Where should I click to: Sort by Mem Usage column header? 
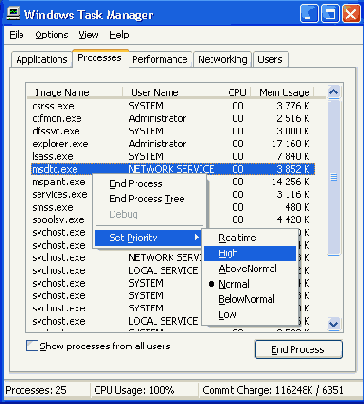pos(282,92)
